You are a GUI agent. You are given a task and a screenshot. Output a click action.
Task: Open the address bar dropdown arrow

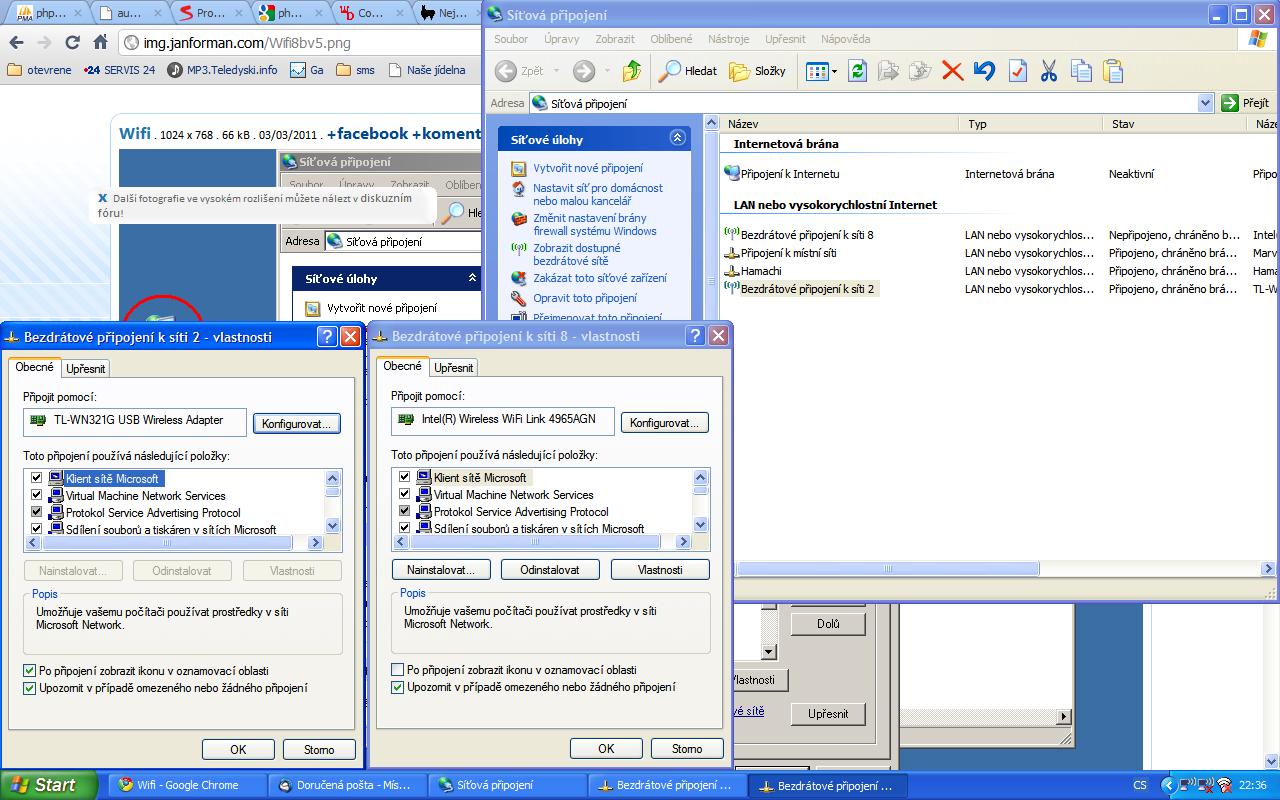click(x=1204, y=103)
